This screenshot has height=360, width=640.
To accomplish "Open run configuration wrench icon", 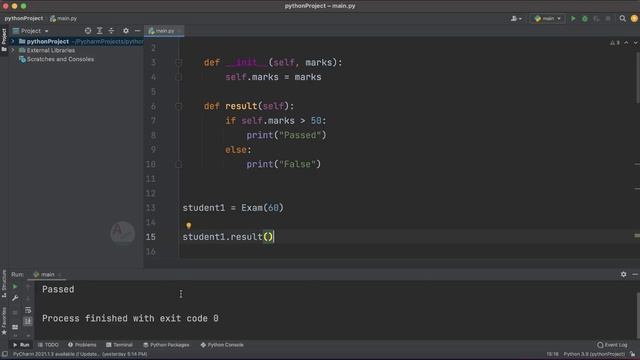I will pos(15,298).
